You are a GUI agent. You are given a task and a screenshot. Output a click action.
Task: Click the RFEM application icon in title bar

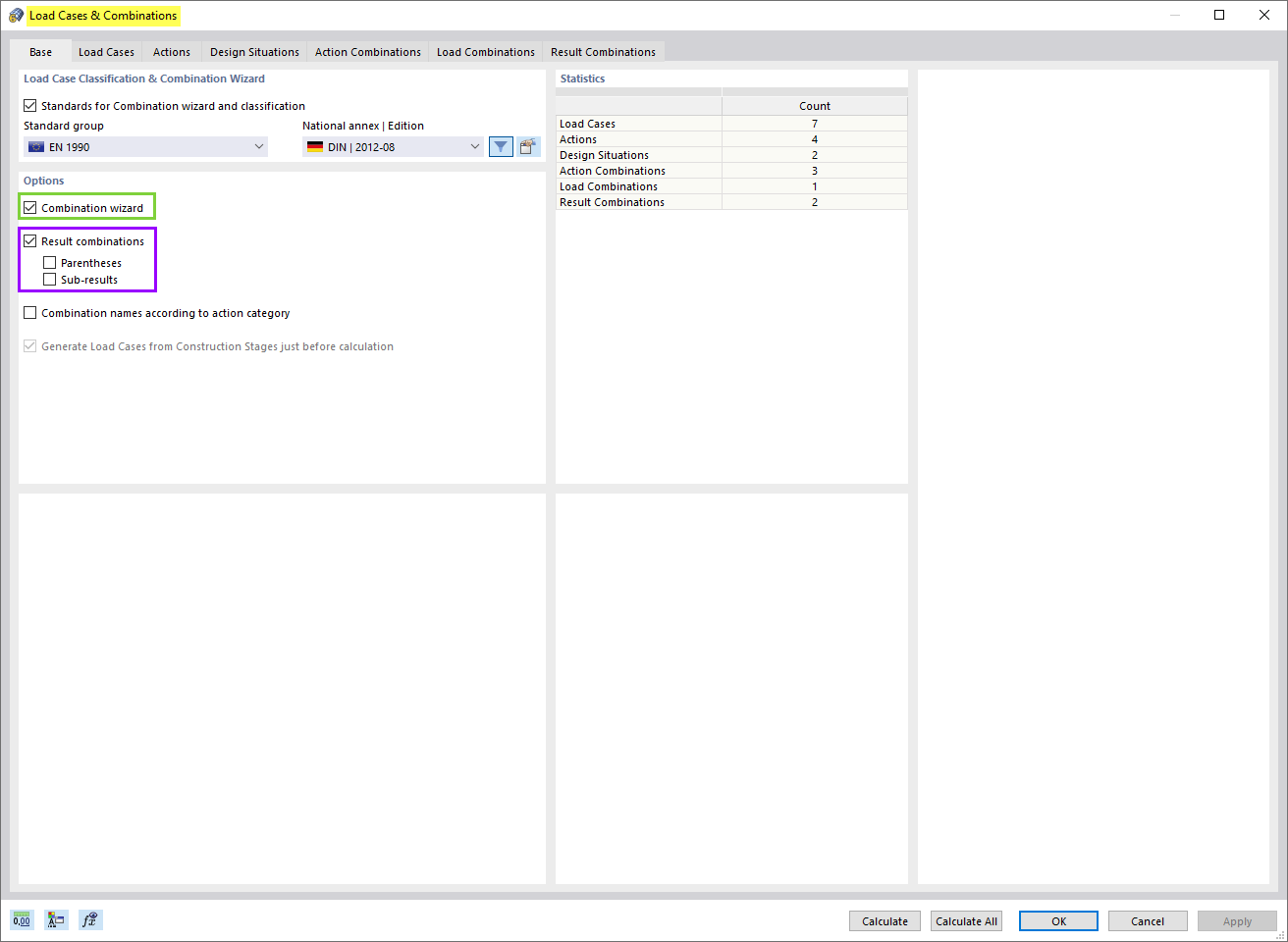[x=15, y=15]
